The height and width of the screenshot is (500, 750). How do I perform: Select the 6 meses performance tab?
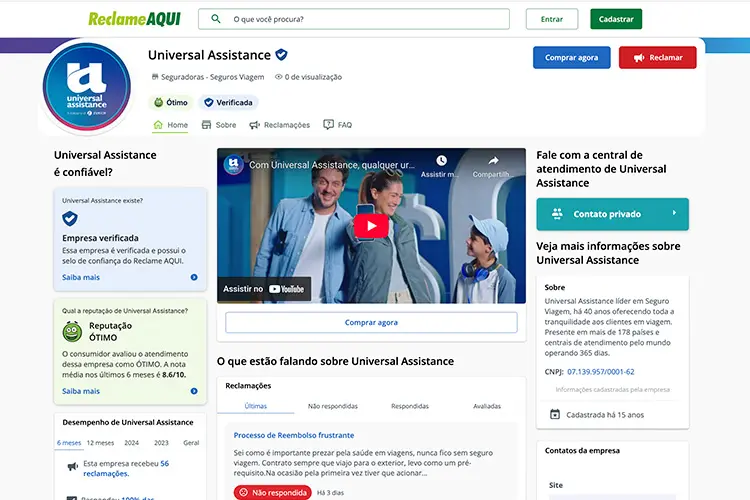point(69,443)
